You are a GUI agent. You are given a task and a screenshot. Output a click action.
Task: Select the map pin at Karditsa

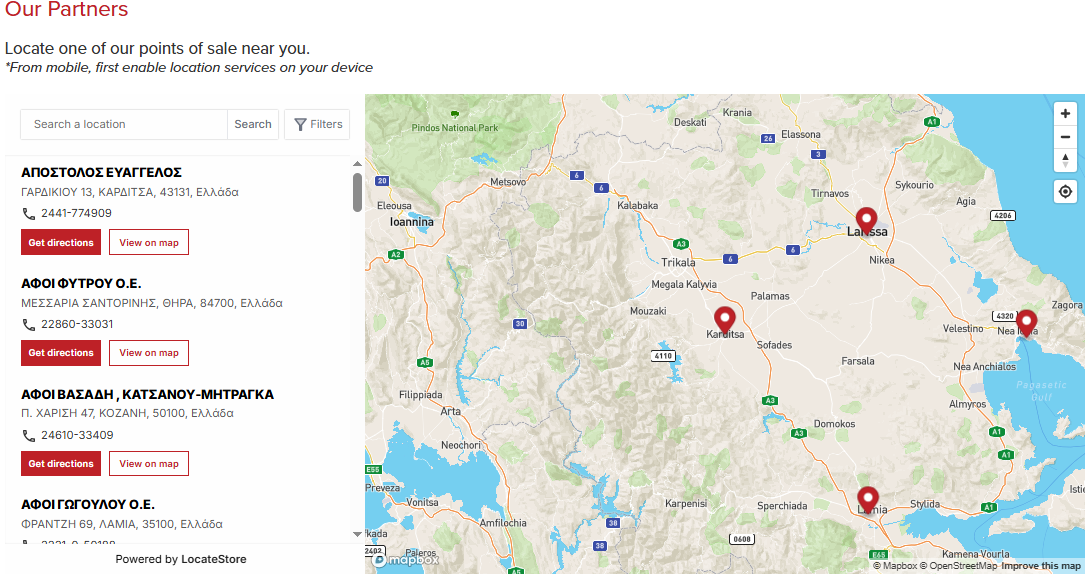click(725, 321)
